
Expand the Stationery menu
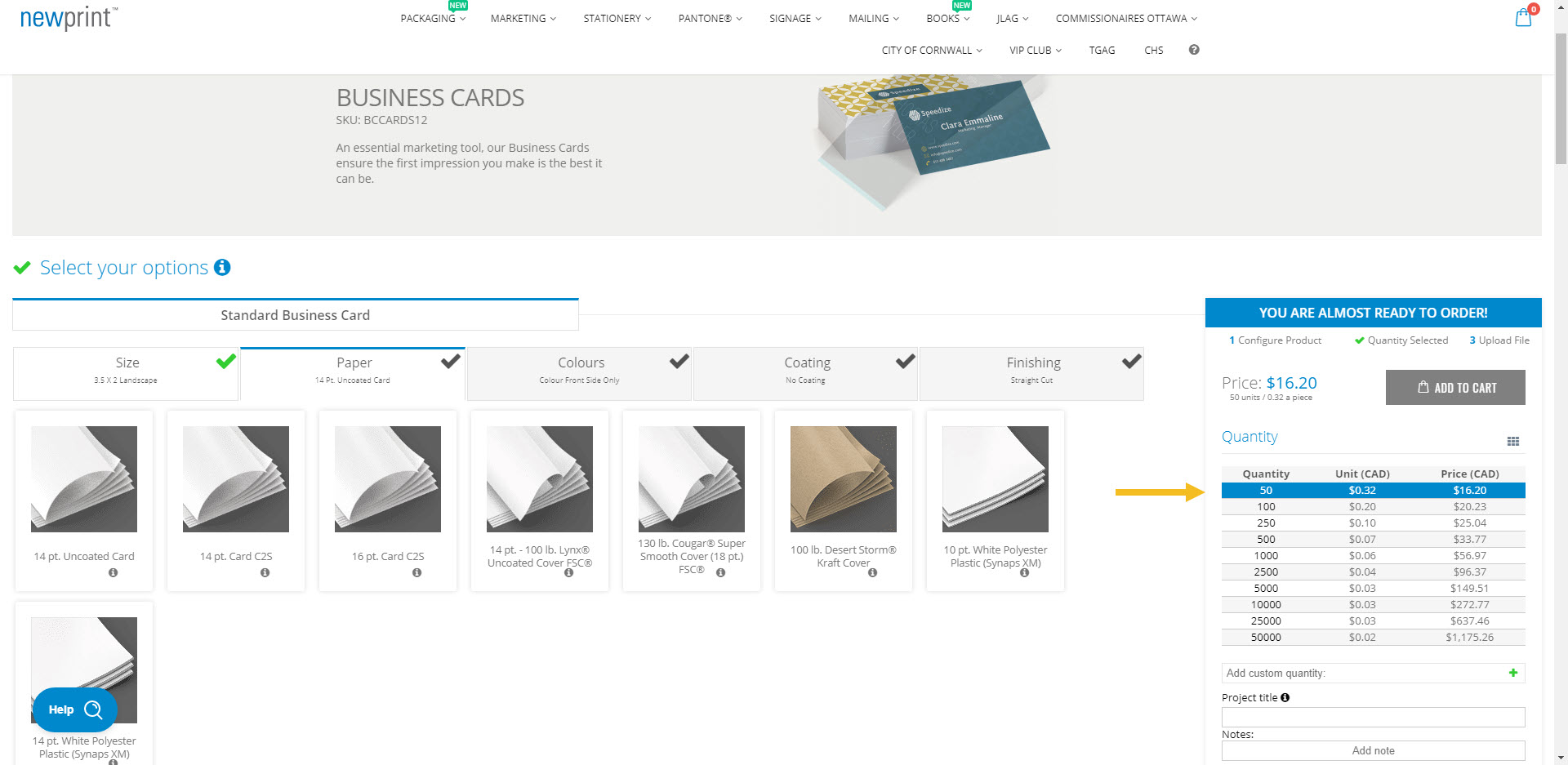click(x=617, y=18)
